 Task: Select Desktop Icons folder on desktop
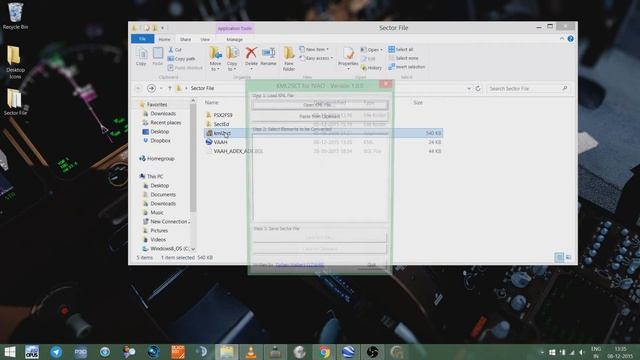coord(15,62)
